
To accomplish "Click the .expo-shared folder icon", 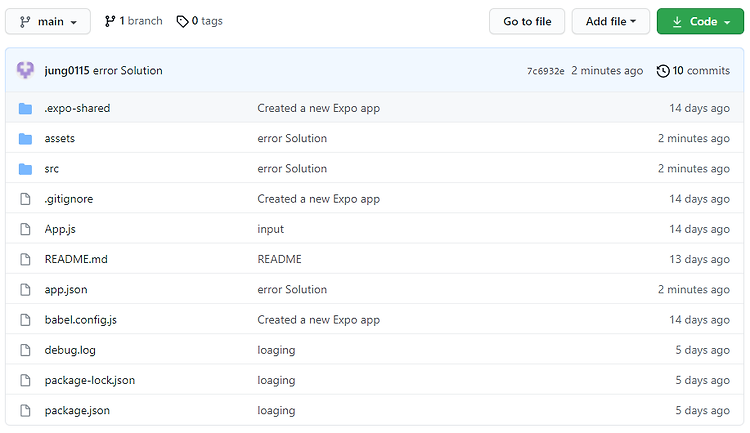I will click(x=25, y=109).
